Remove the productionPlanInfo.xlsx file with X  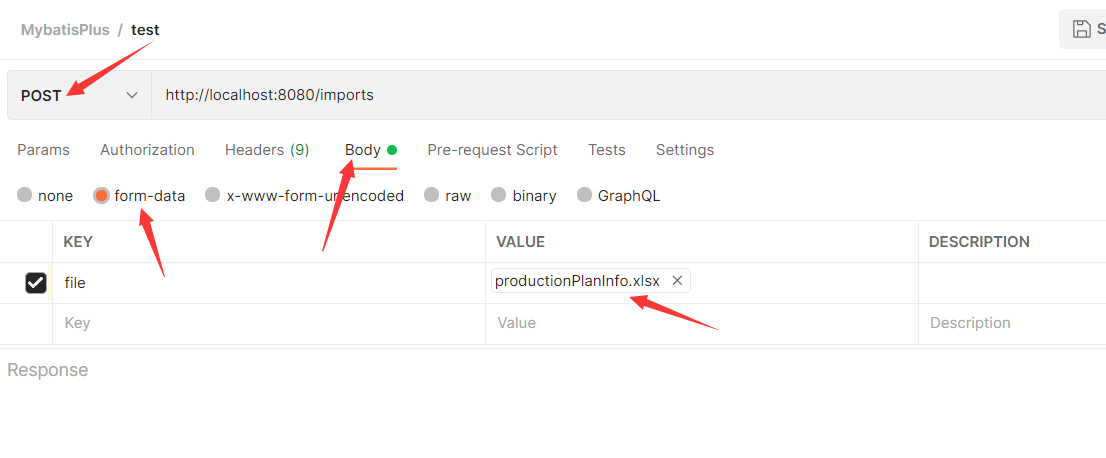click(x=677, y=281)
